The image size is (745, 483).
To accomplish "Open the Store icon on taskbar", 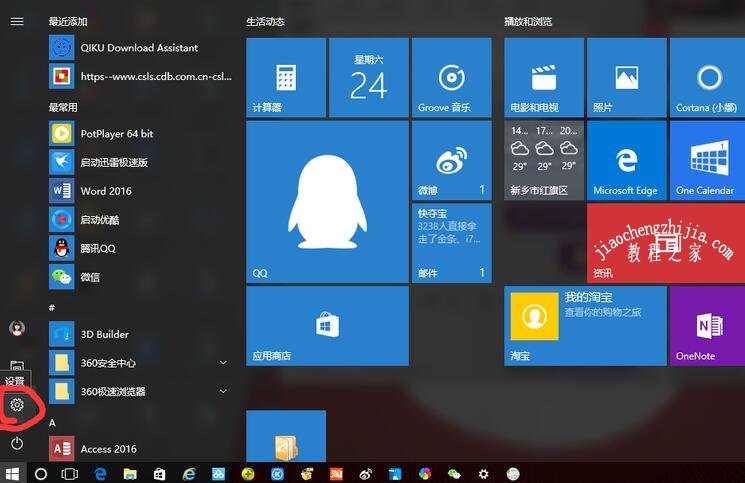I will [160, 474].
